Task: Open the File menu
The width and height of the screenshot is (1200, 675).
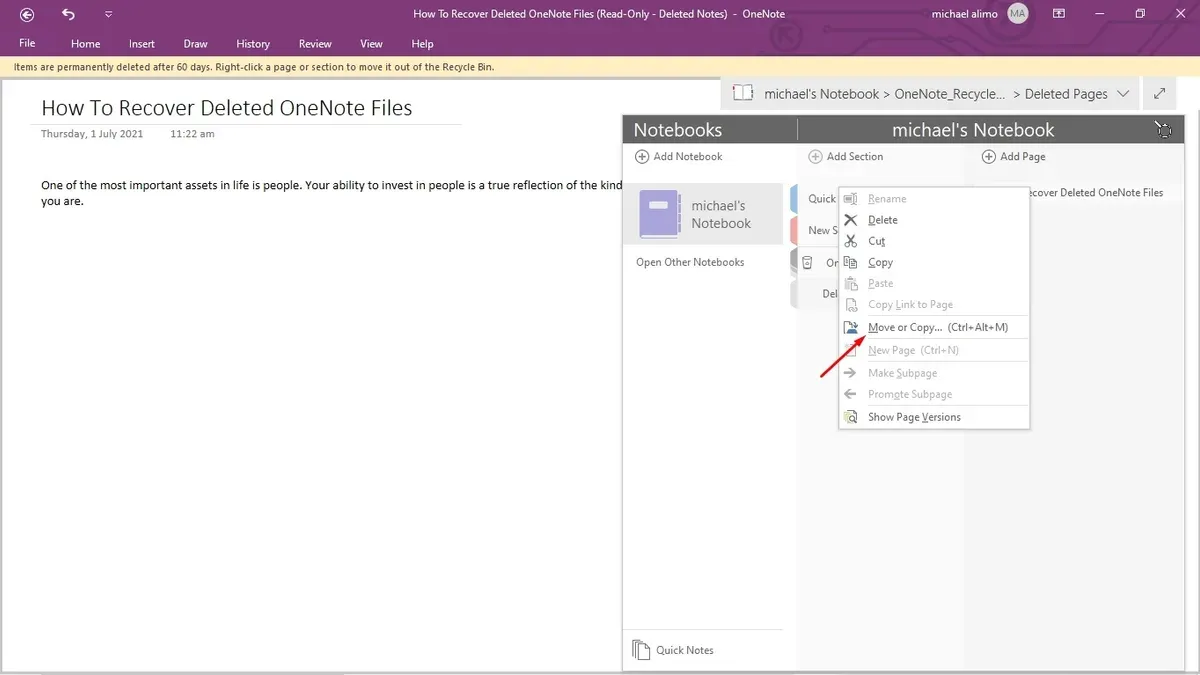Action: click(27, 43)
